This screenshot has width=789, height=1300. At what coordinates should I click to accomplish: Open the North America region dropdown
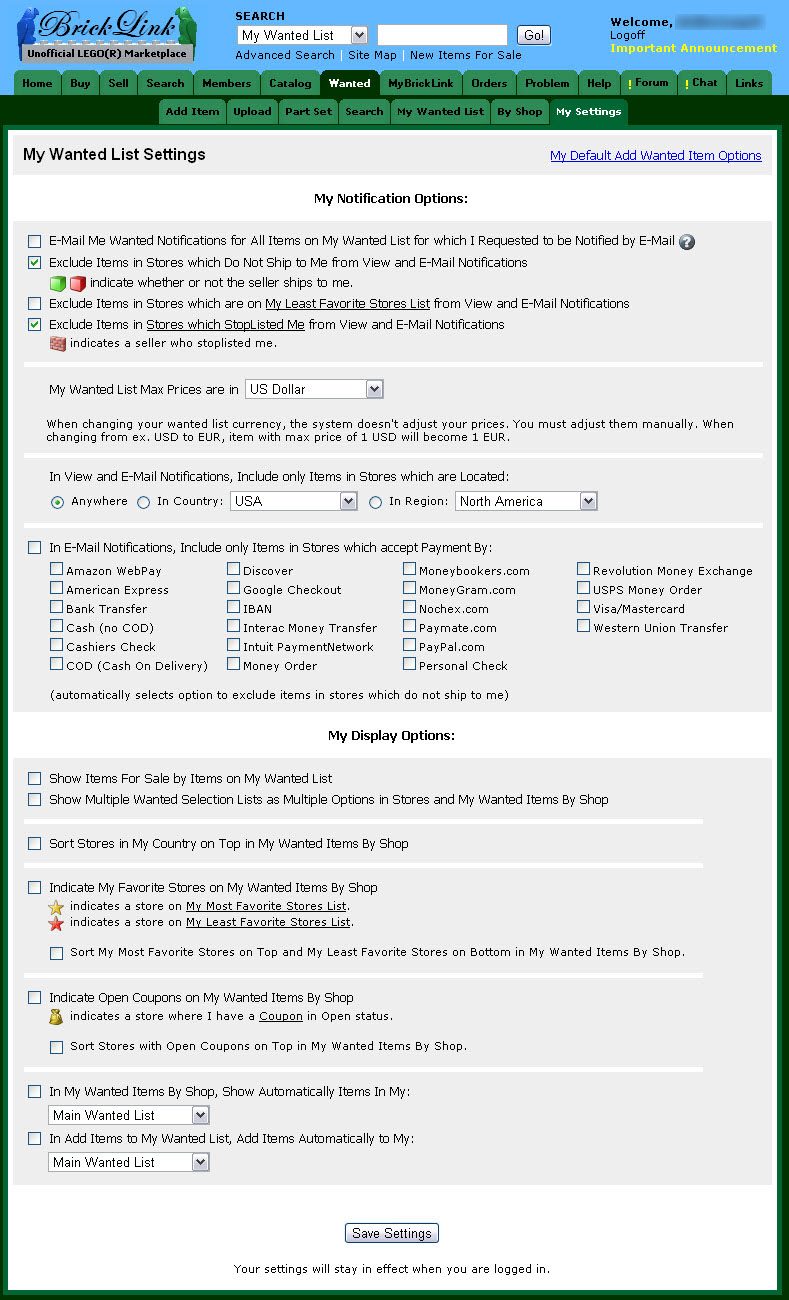(526, 501)
